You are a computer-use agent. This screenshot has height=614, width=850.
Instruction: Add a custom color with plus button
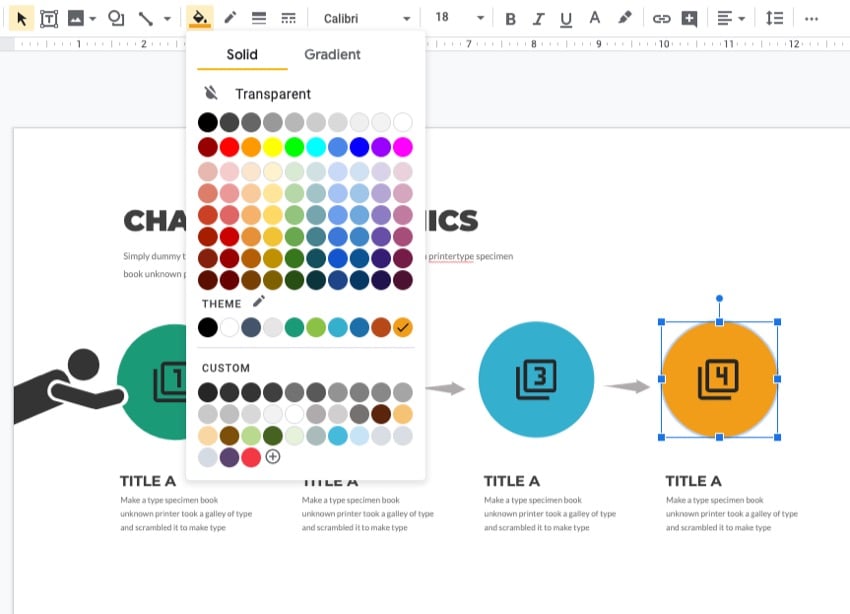(x=272, y=457)
